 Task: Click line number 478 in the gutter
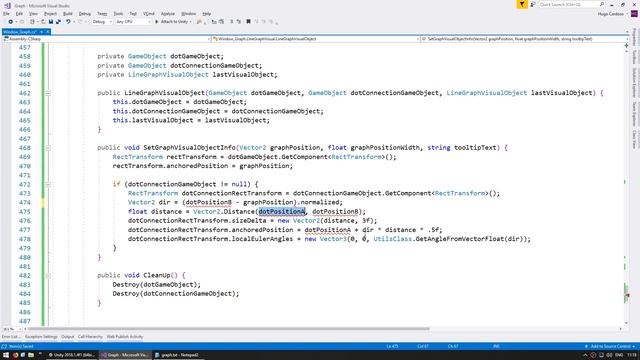[x=24, y=239]
